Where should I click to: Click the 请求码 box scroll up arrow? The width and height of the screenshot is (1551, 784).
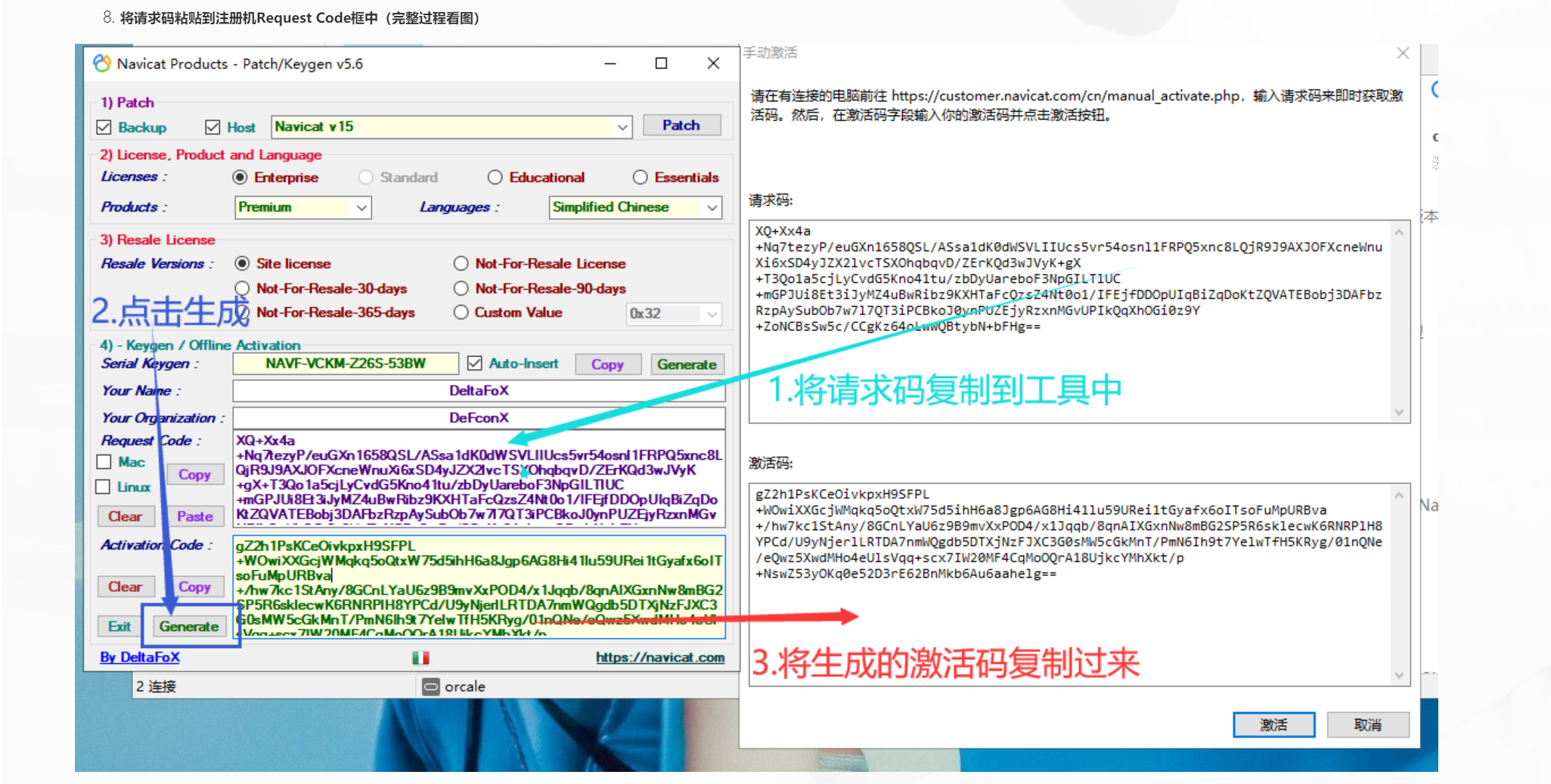tap(1399, 231)
